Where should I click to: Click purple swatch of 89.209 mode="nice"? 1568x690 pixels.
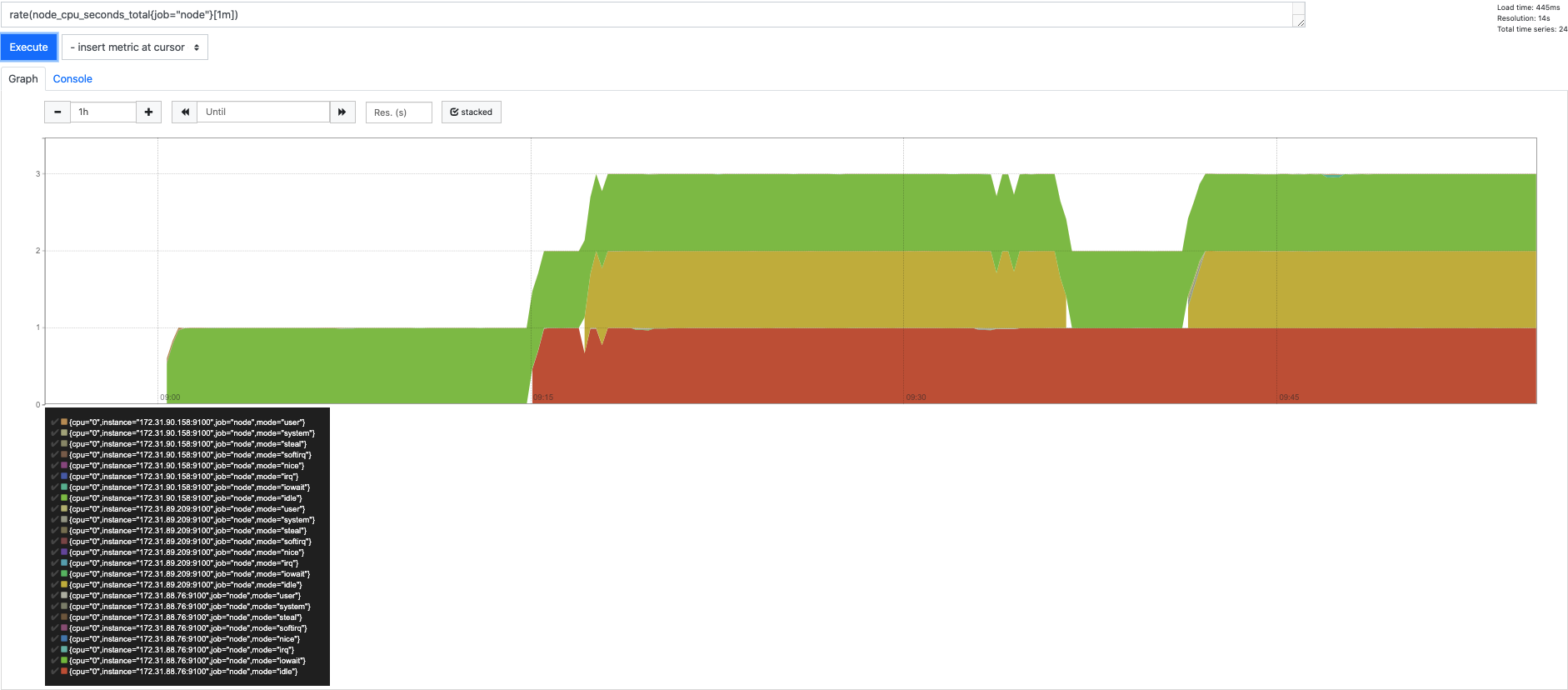pos(64,552)
